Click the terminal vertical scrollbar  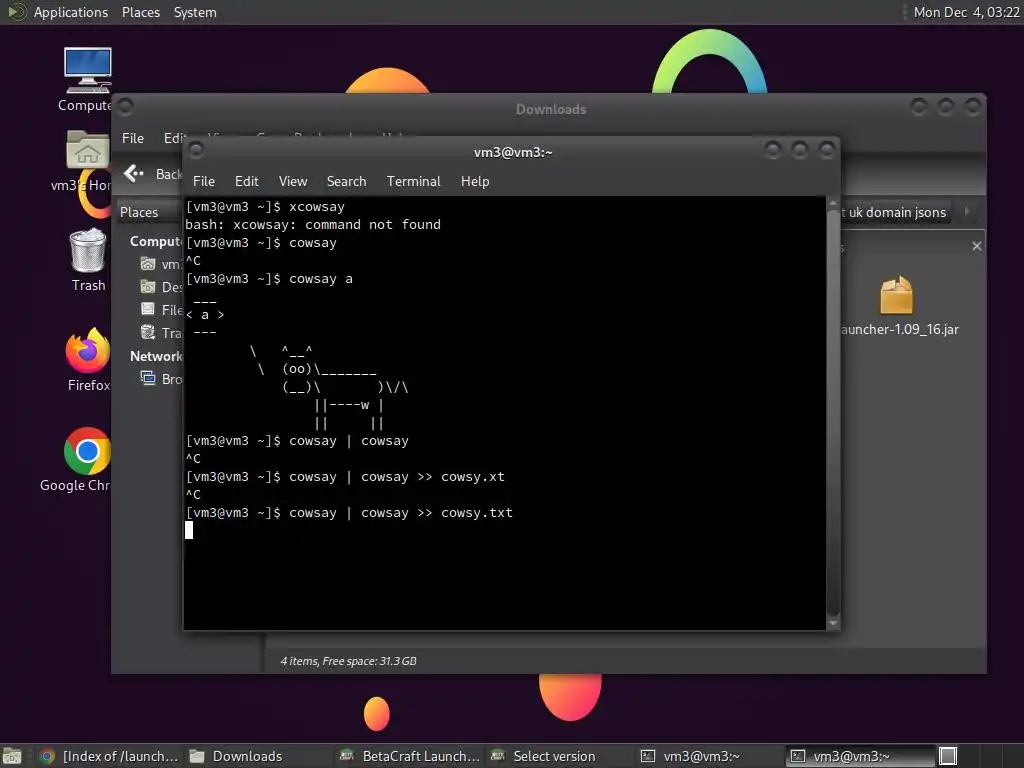833,411
